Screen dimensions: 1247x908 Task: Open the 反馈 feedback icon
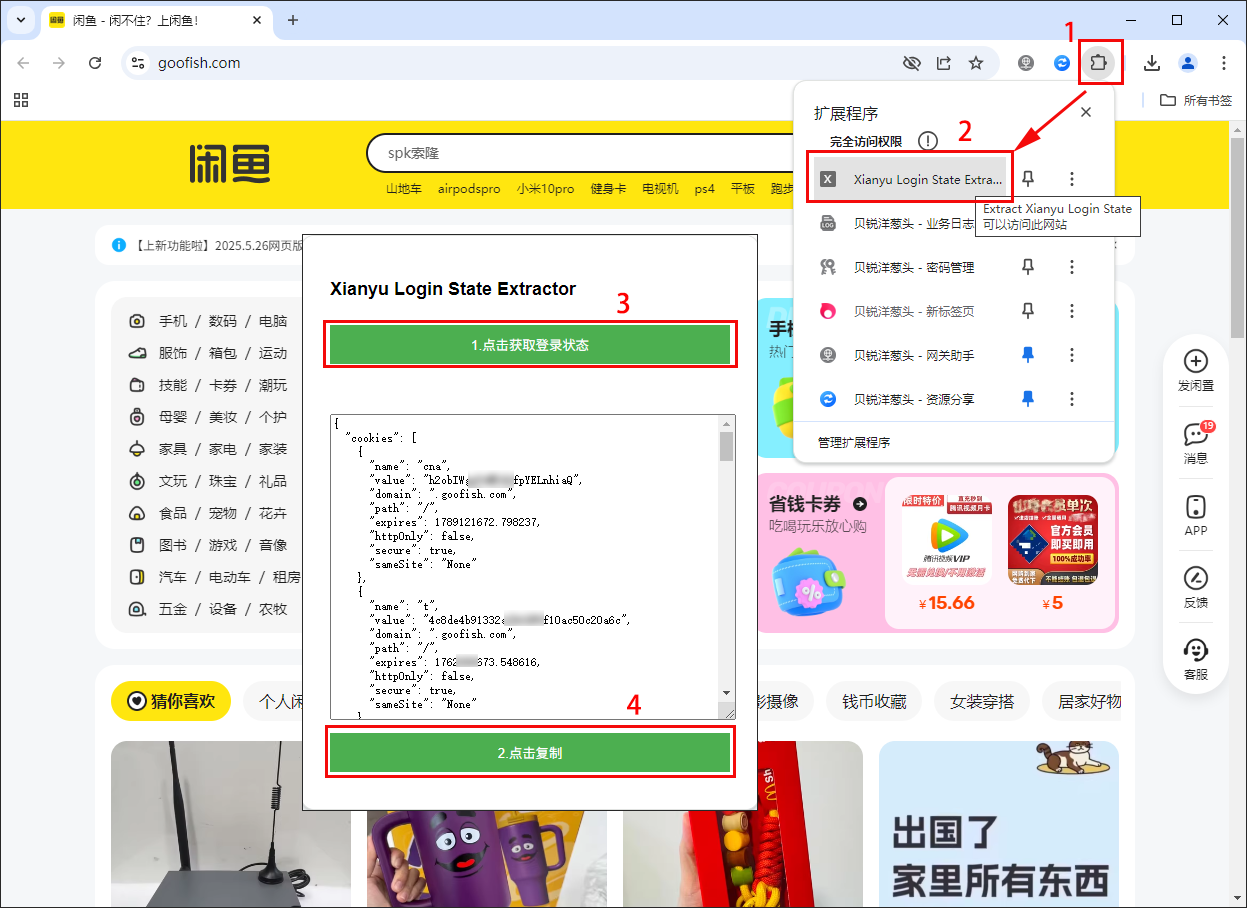click(1195, 578)
